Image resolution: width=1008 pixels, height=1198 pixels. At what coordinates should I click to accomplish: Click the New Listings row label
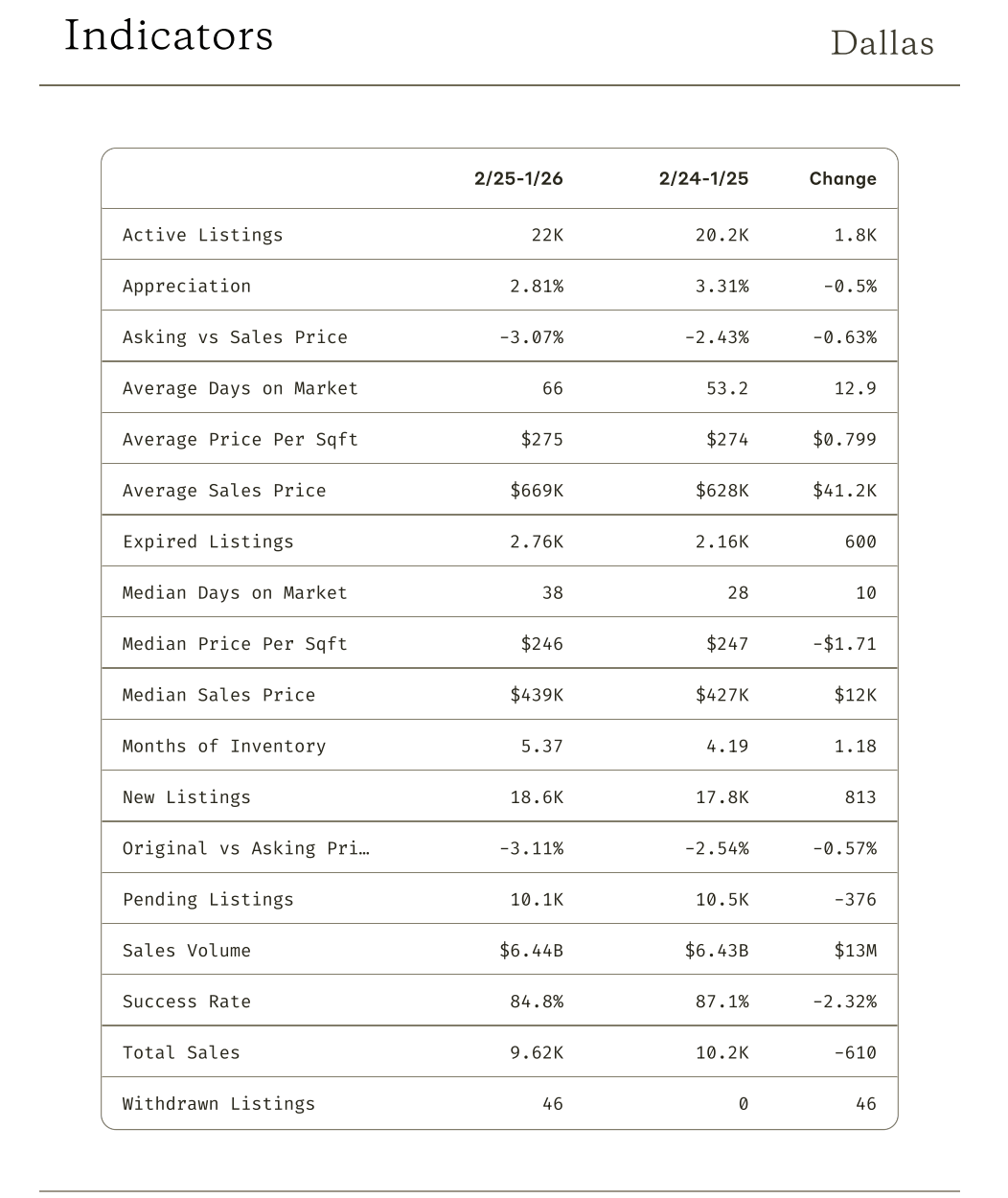187,797
